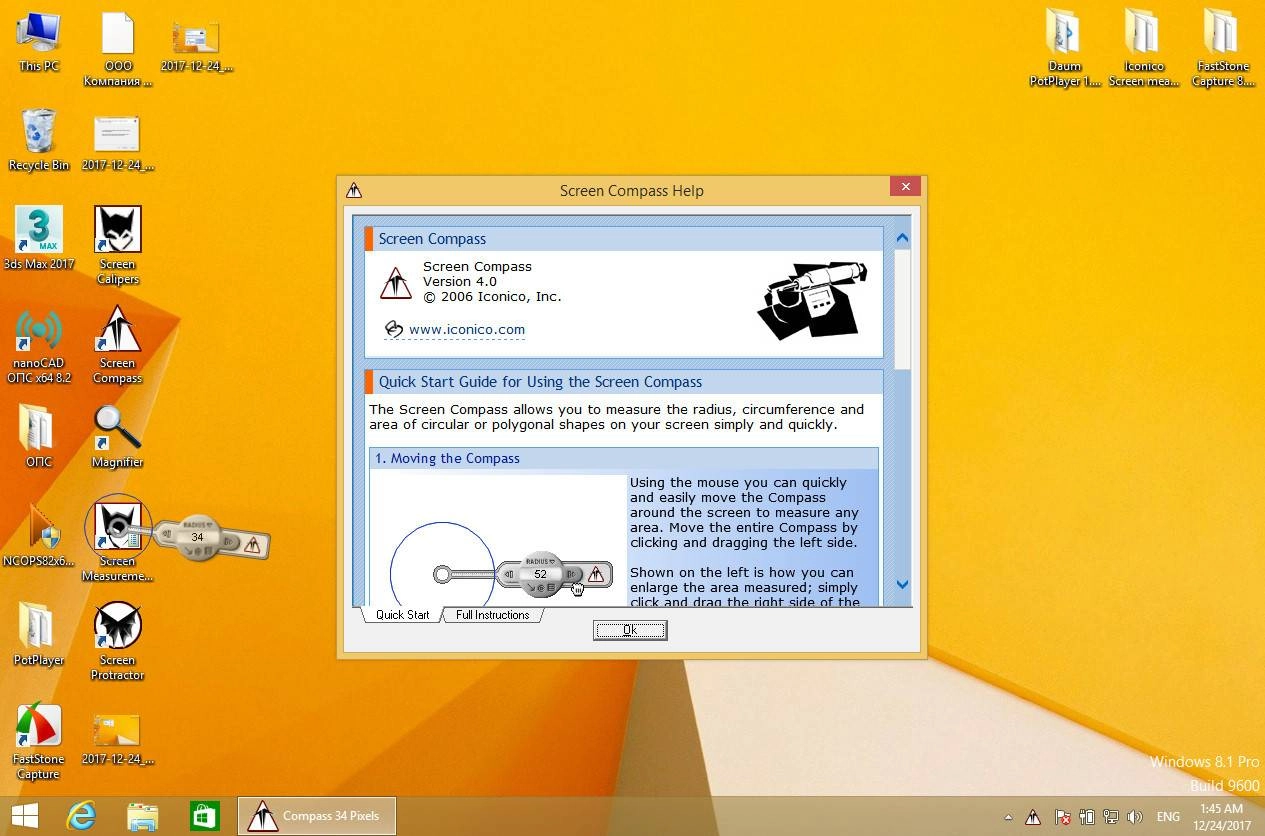Click the compass icon in Help title bar

pyautogui.click(x=353, y=190)
